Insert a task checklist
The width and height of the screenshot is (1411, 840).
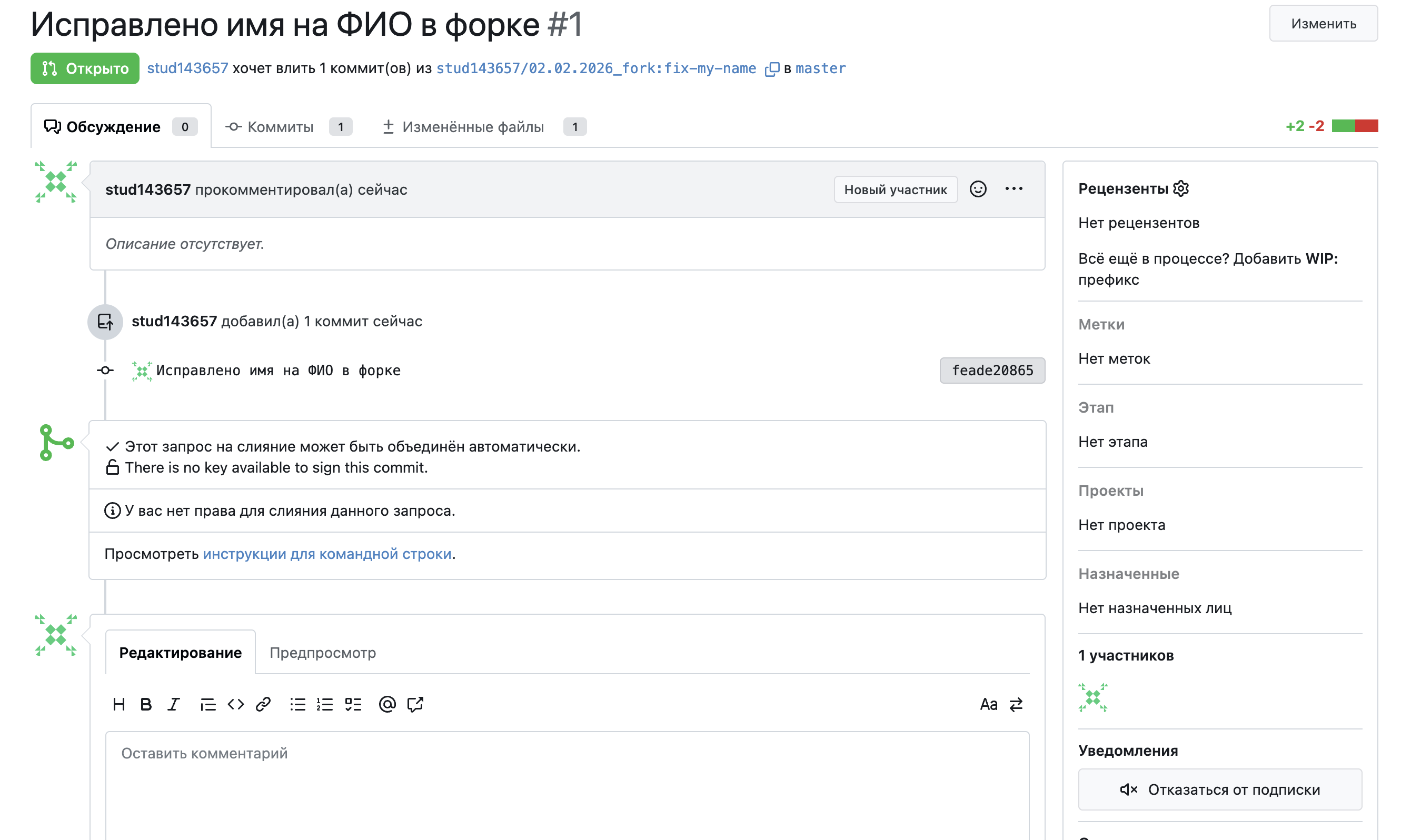pyautogui.click(x=353, y=704)
